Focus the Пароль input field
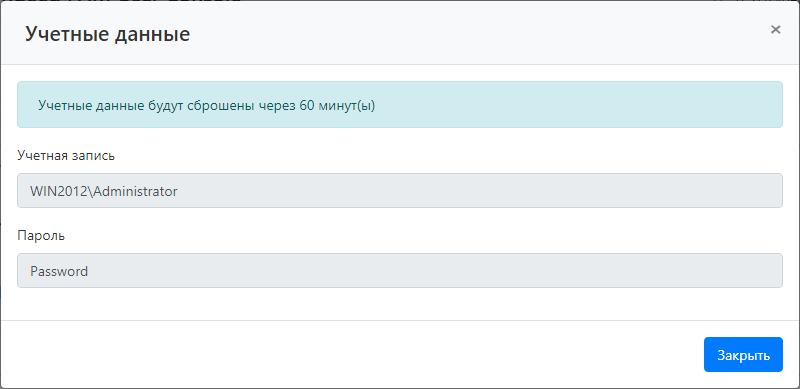Image resolution: width=800 pixels, height=389 pixels. (x=400, y=271)
